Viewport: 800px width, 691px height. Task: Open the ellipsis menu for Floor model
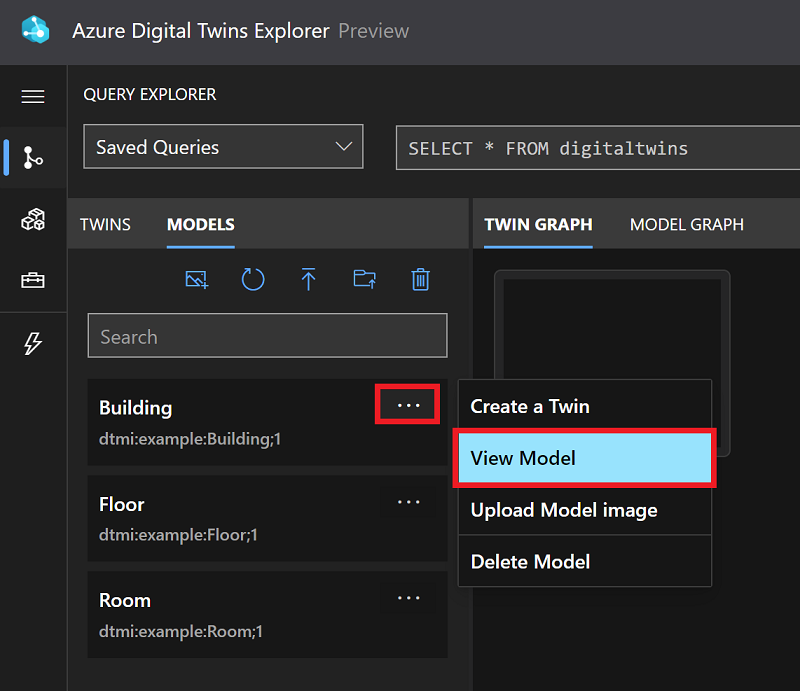pos(408,501)
